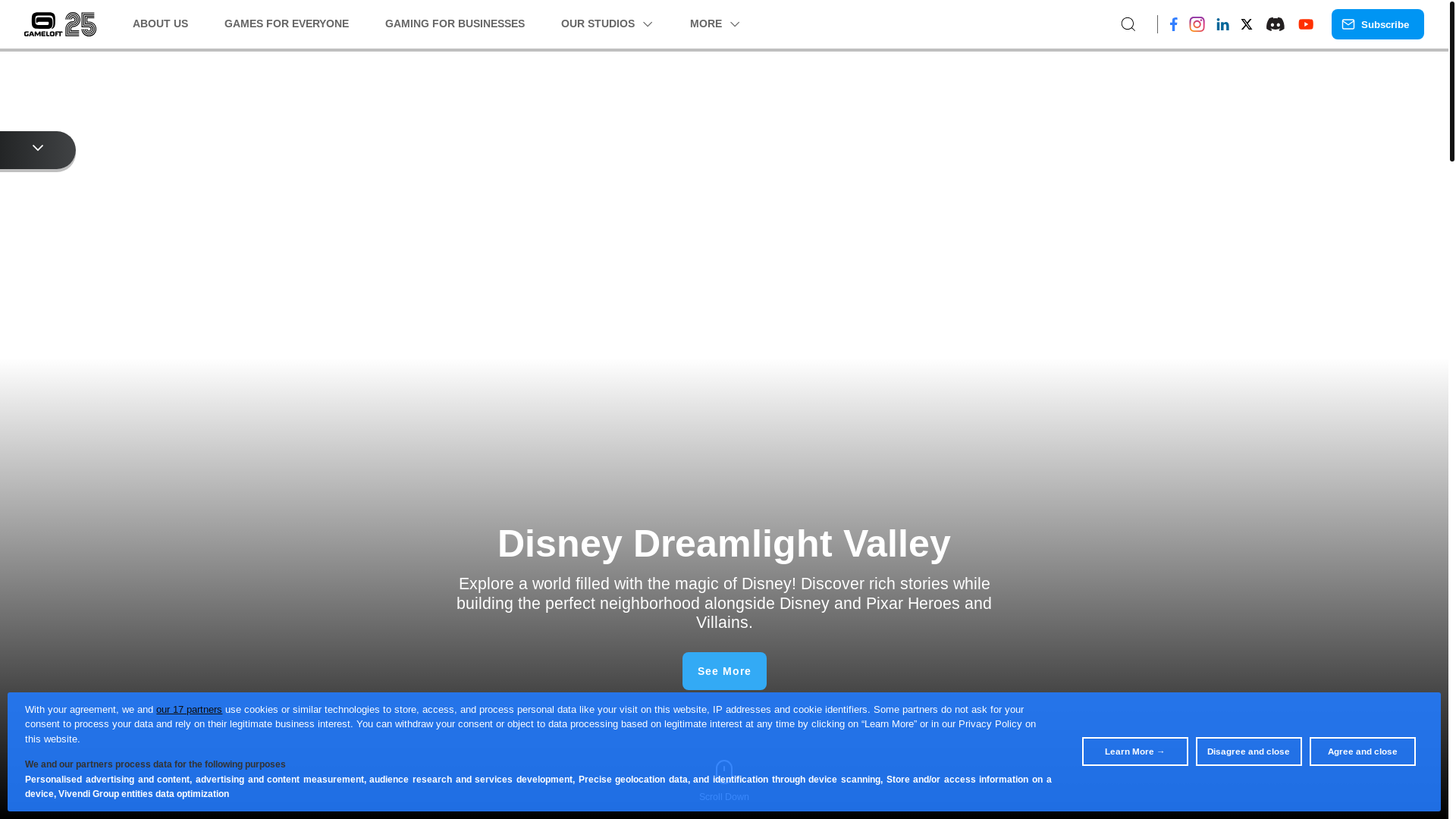Expand the OUR STUDIOS dropdown
Screen dimensions: 1456x819
[x=607, y=24]
